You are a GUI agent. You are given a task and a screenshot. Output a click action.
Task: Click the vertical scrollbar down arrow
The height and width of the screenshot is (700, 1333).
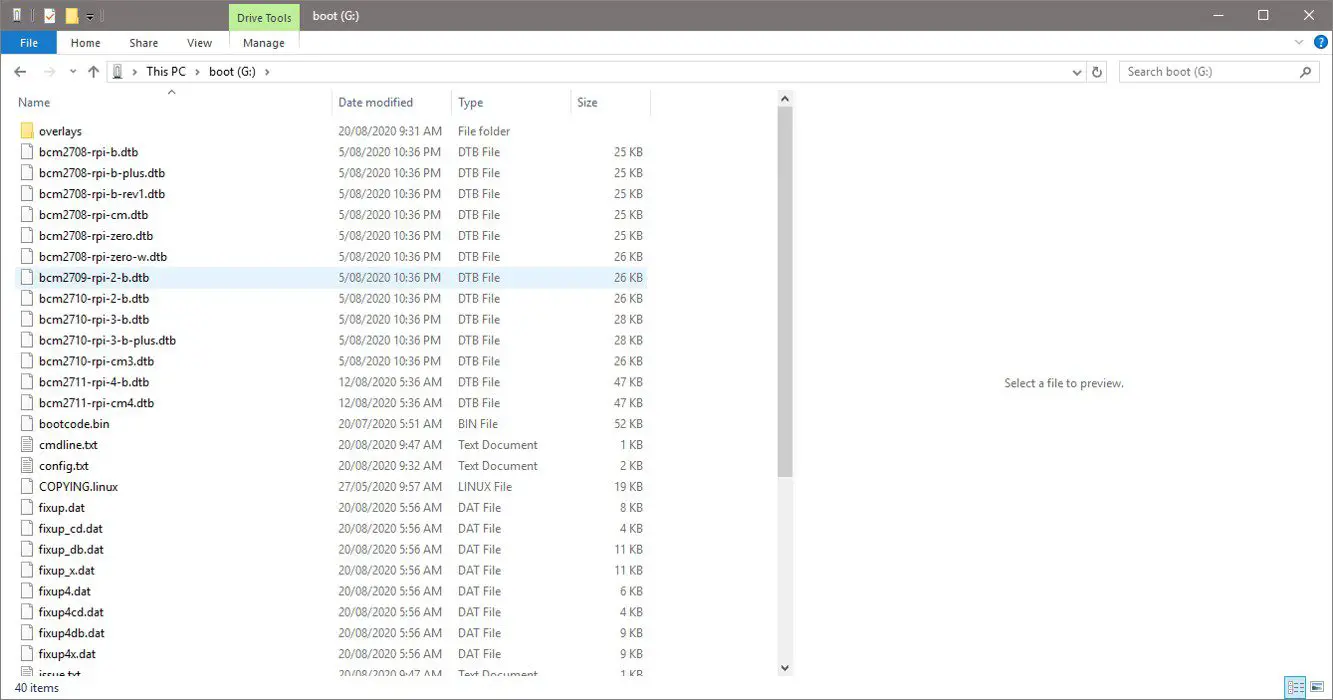(785, 668)
